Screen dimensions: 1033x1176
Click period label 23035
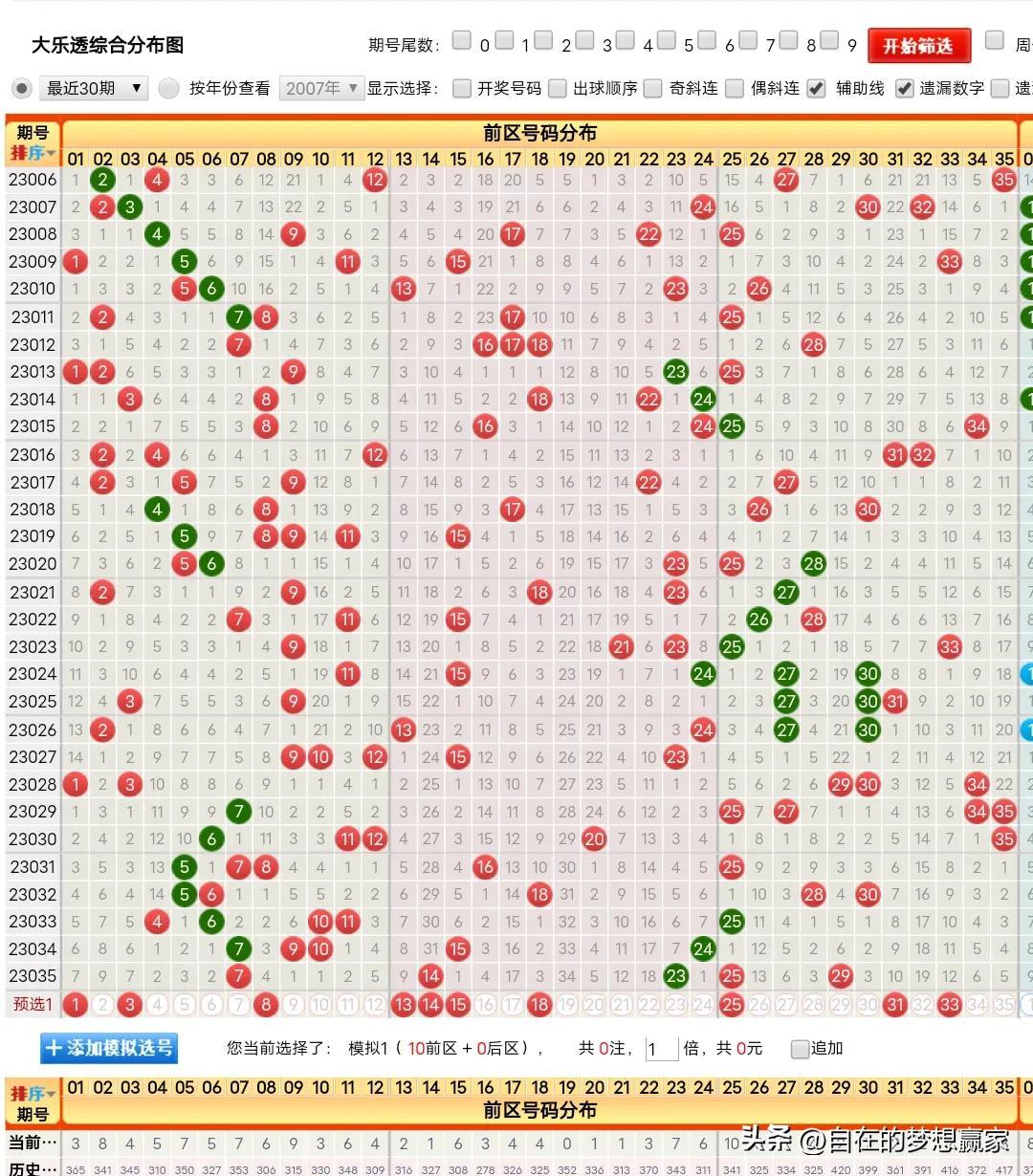point(33,976)
